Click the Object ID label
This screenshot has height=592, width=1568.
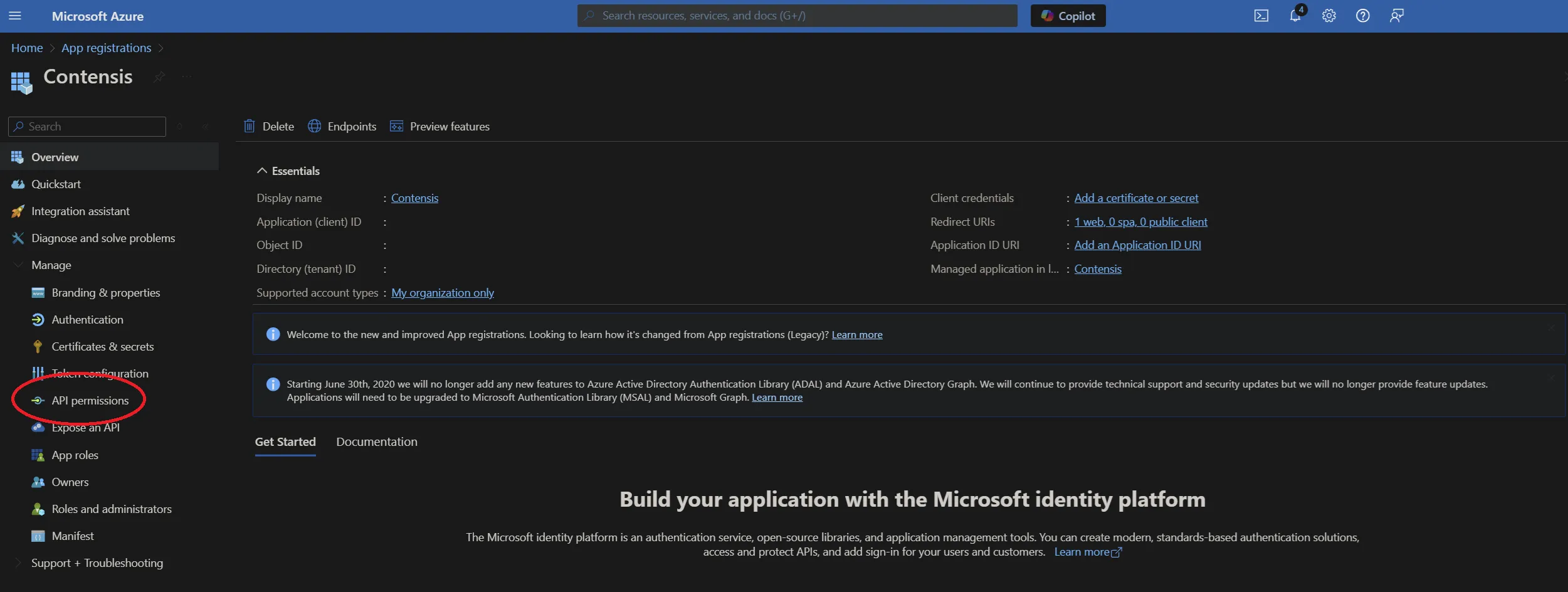[279, 245]
